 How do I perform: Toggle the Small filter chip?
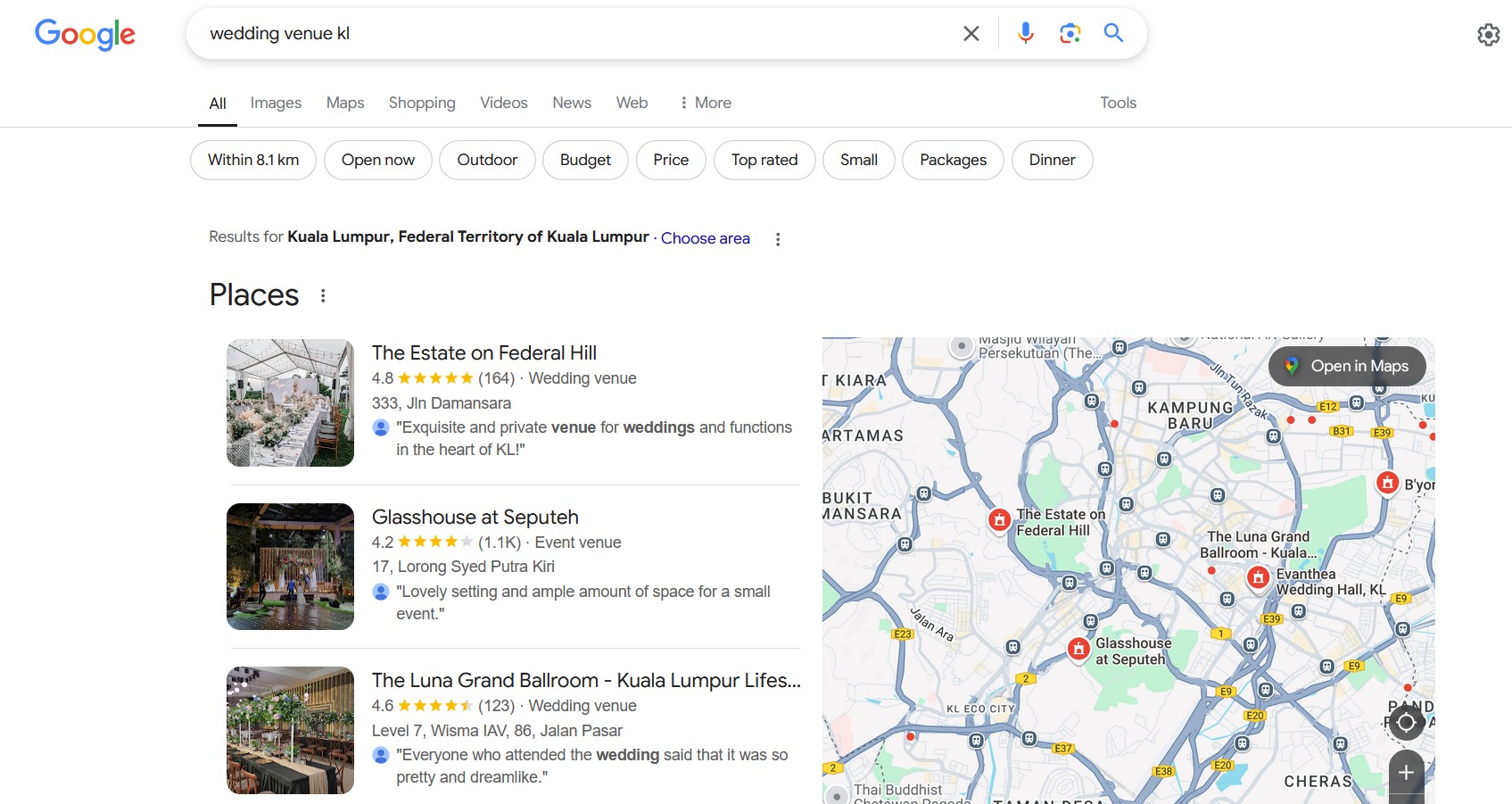click(859, 160)
